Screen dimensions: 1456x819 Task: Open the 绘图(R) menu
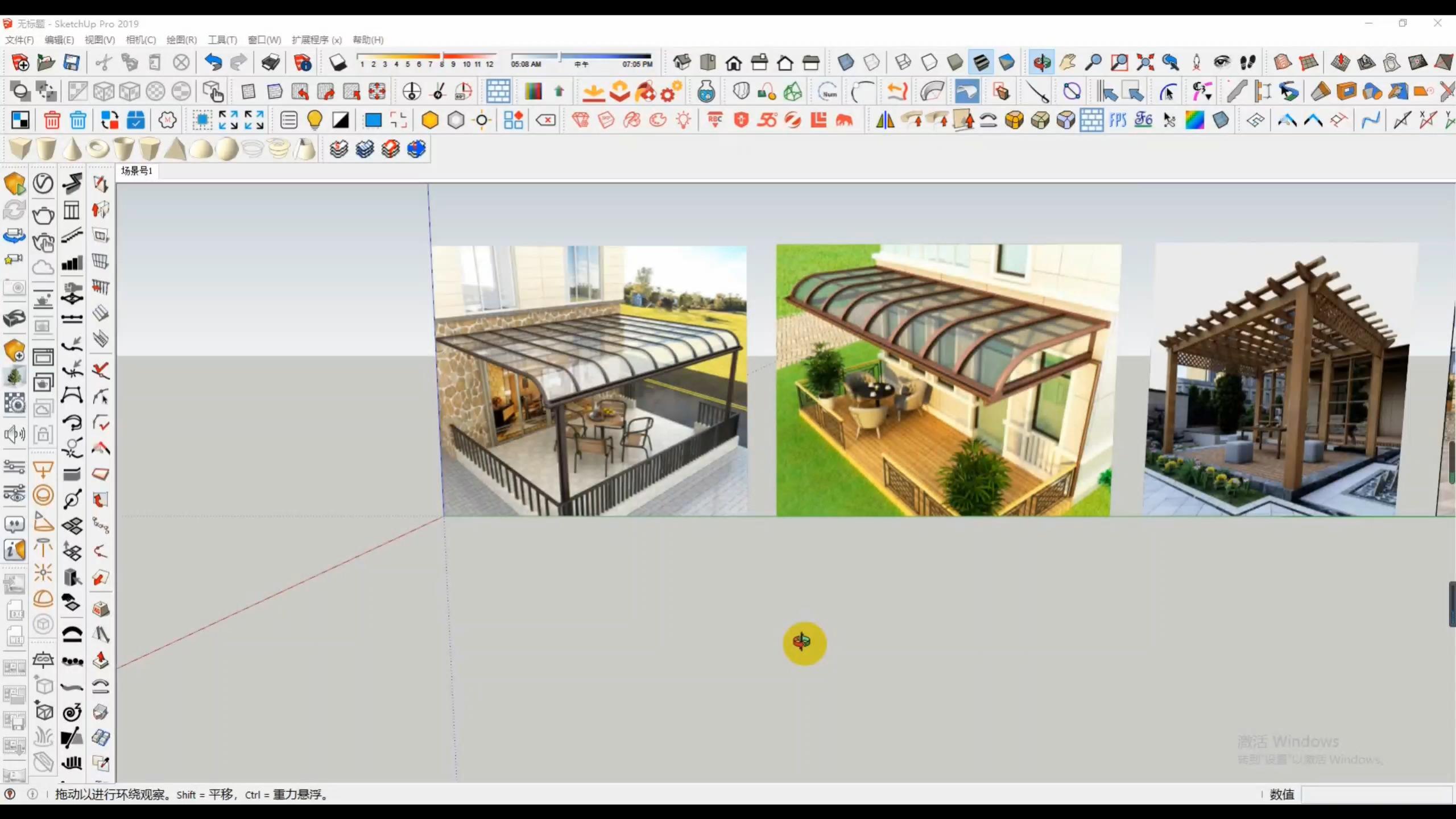[x=181, y=40]
